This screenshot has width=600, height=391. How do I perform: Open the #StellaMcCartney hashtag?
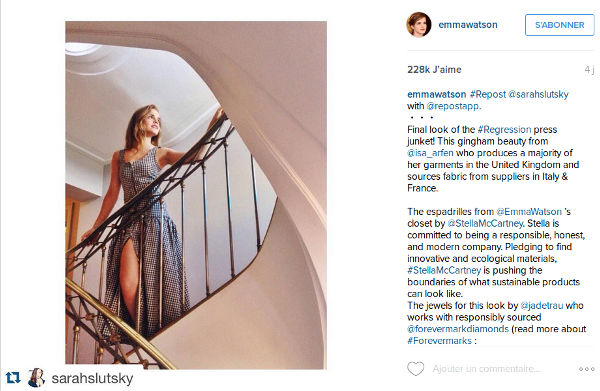444,270
